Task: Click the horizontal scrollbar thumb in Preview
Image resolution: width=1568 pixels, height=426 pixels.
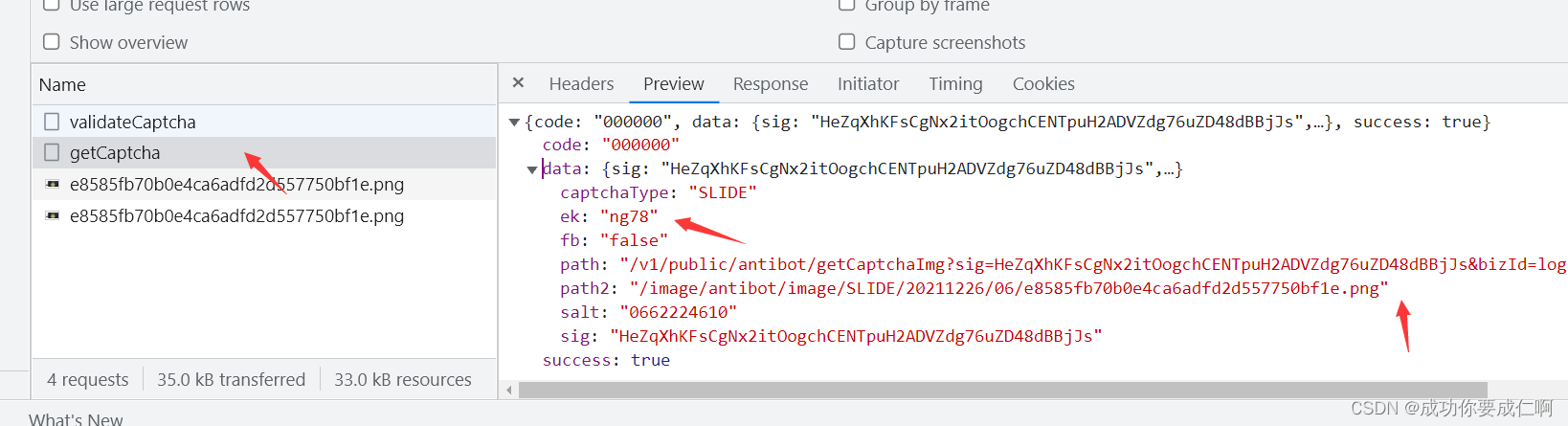Action: pos(1003,390)
